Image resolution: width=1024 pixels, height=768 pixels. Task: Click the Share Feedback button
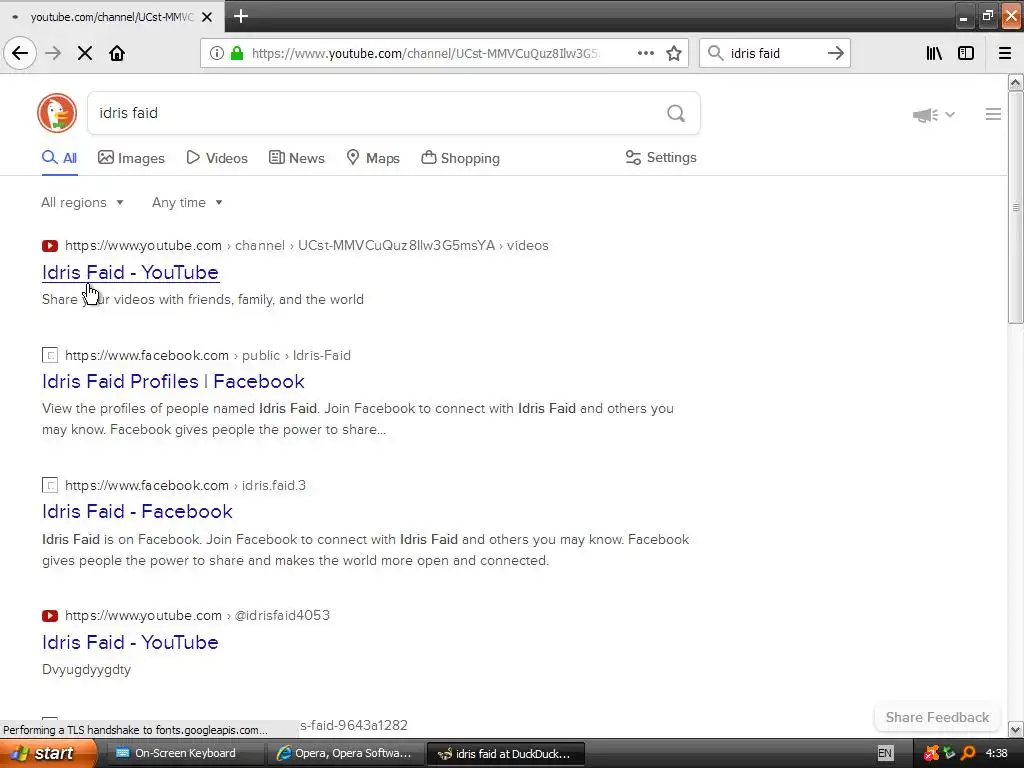(x=937, y=717)
